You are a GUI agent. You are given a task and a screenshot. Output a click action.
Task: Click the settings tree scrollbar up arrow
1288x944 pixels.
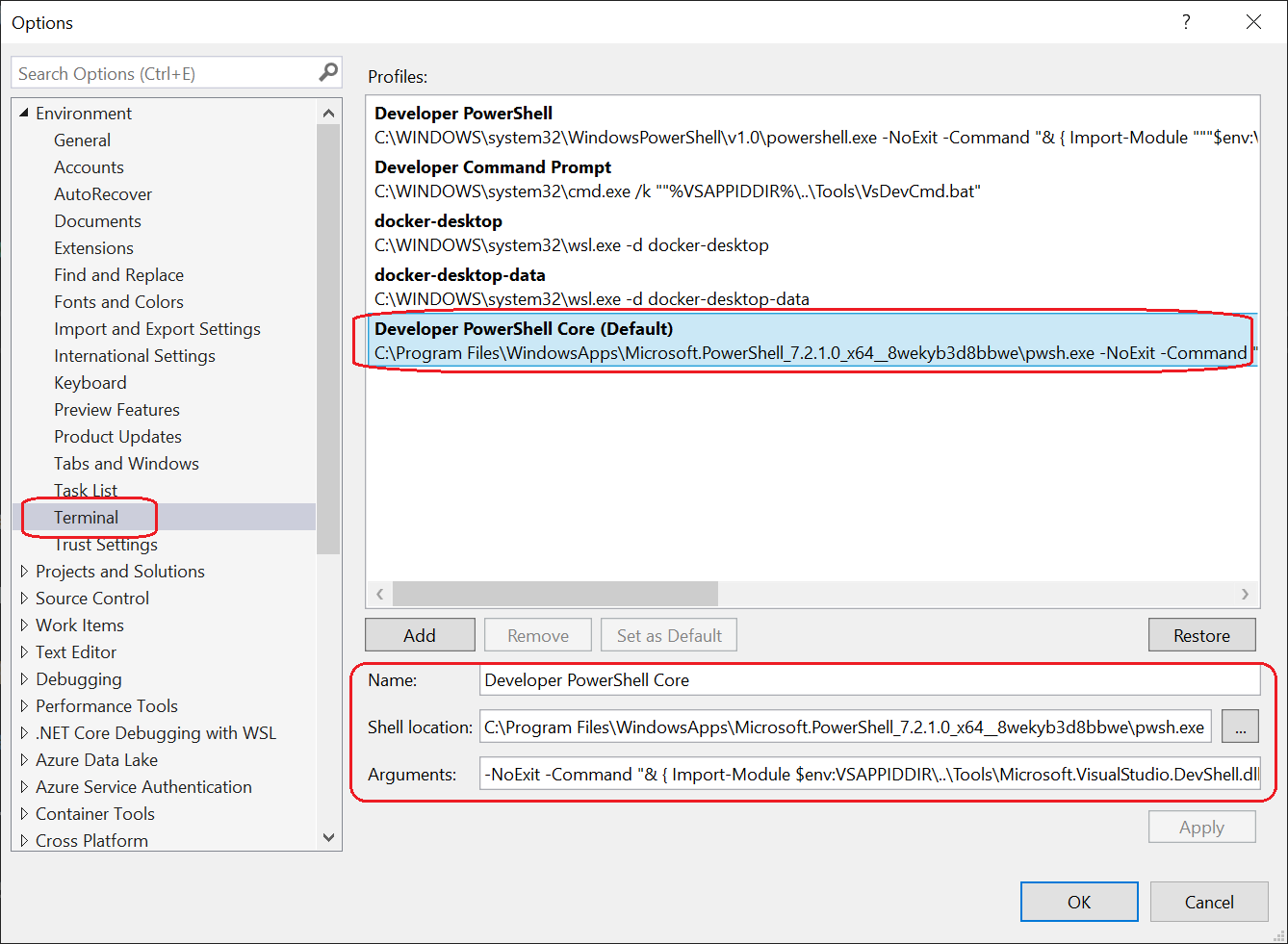pos(328,112)
